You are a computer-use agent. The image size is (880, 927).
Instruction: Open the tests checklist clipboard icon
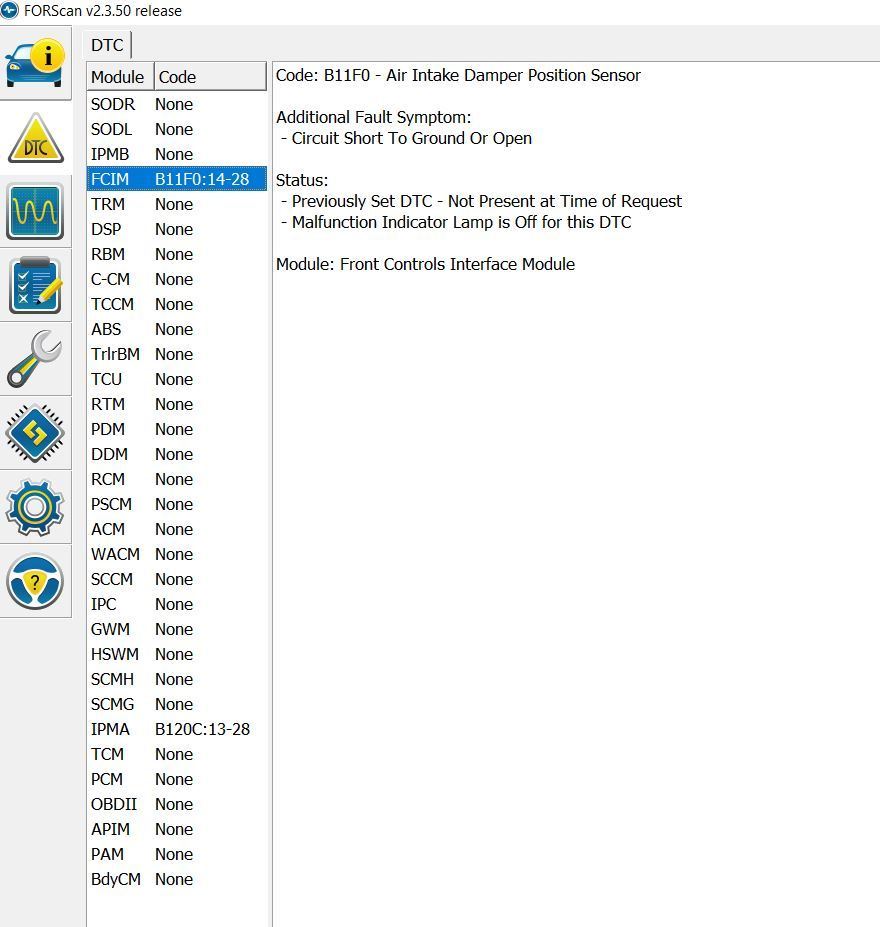click(35, 285)
